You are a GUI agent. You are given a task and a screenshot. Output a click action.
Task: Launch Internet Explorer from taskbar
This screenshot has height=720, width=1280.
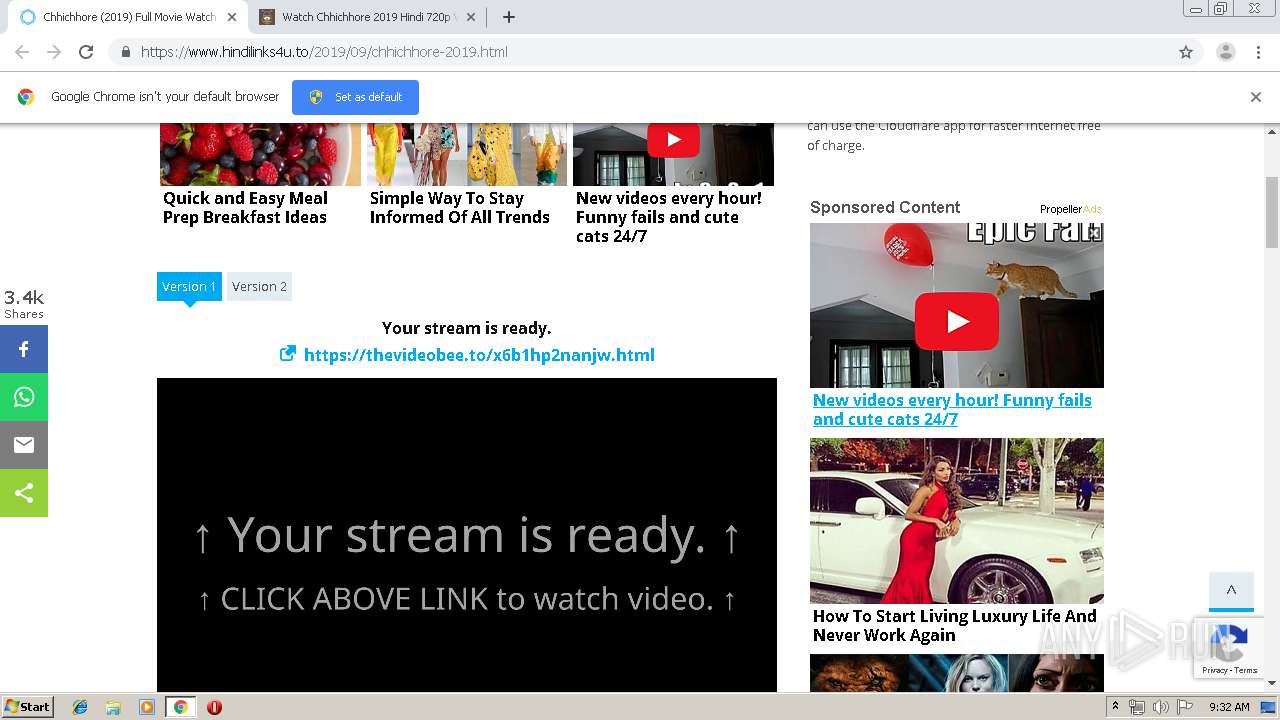80,707
